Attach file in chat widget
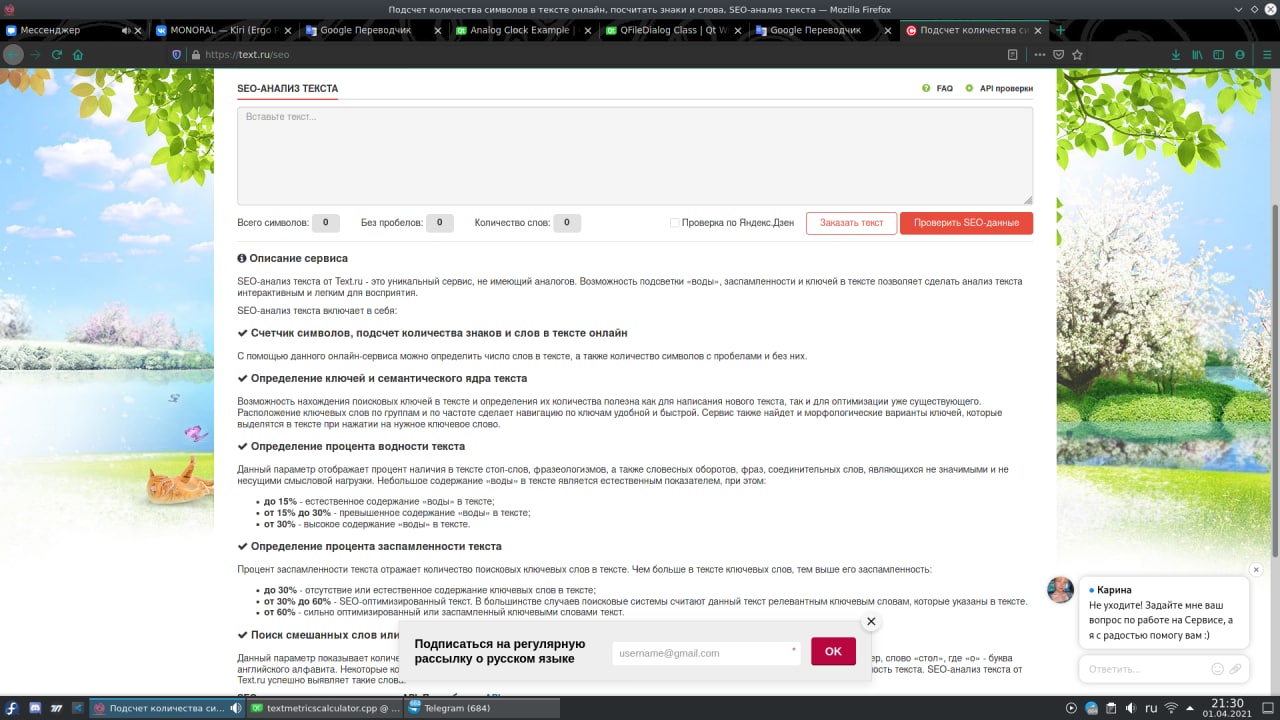1280x720 pixels. (1235, 669)
